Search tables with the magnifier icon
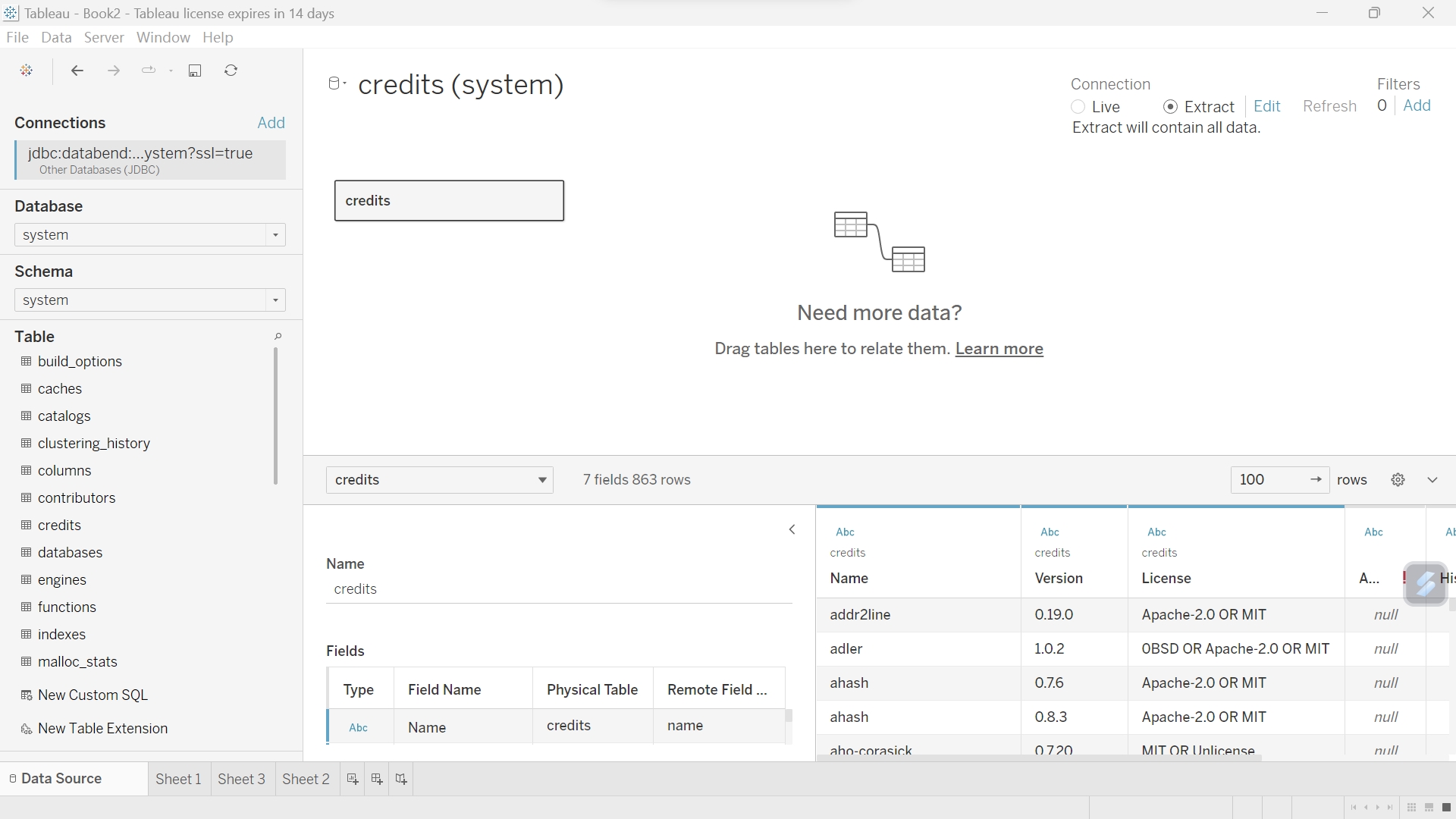1456x819 pixels. [x=278, y=336]
